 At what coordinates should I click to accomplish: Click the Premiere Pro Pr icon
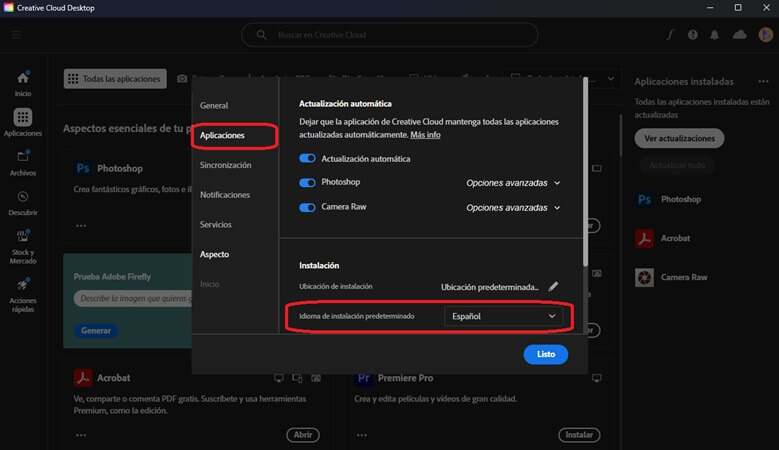click(x=363, y=378)
